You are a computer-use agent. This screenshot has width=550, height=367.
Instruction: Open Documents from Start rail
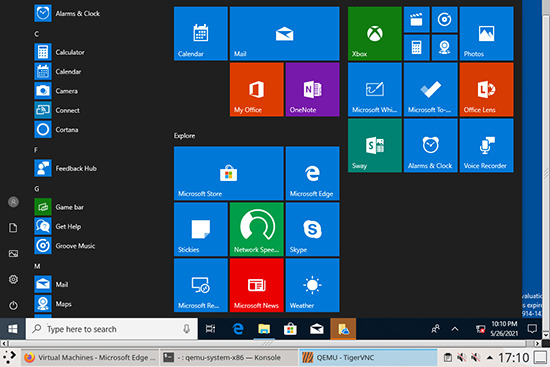[13, 228]
